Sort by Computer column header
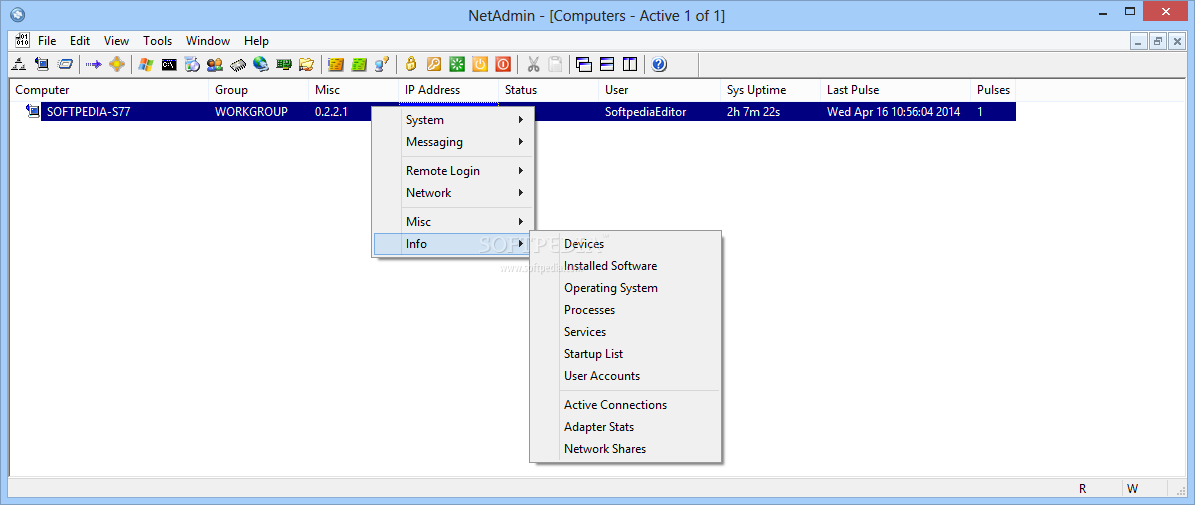Screen dimensions: 1195x505 coord(108,90)
